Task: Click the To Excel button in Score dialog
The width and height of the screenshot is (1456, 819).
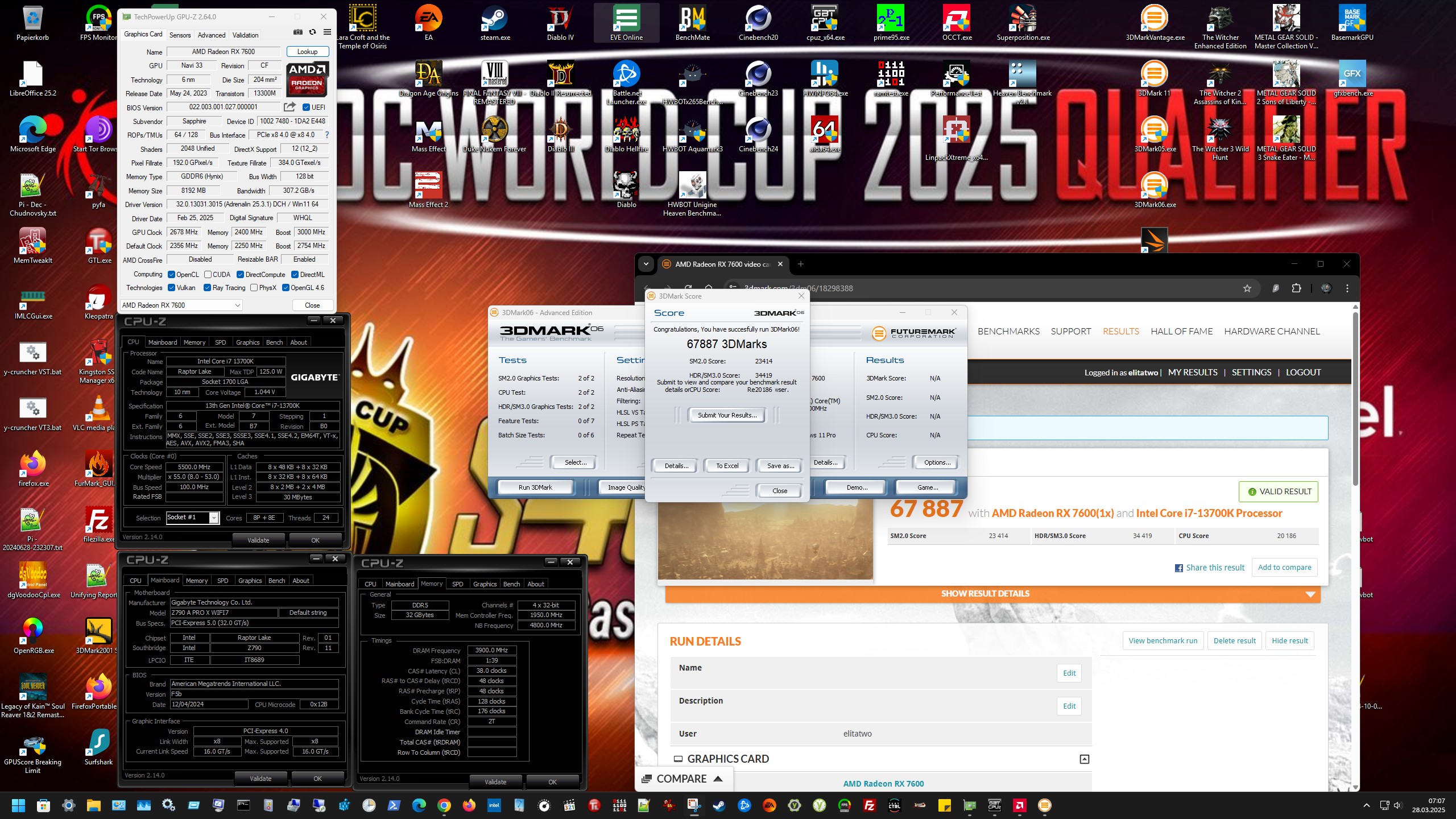Action: 727,466
